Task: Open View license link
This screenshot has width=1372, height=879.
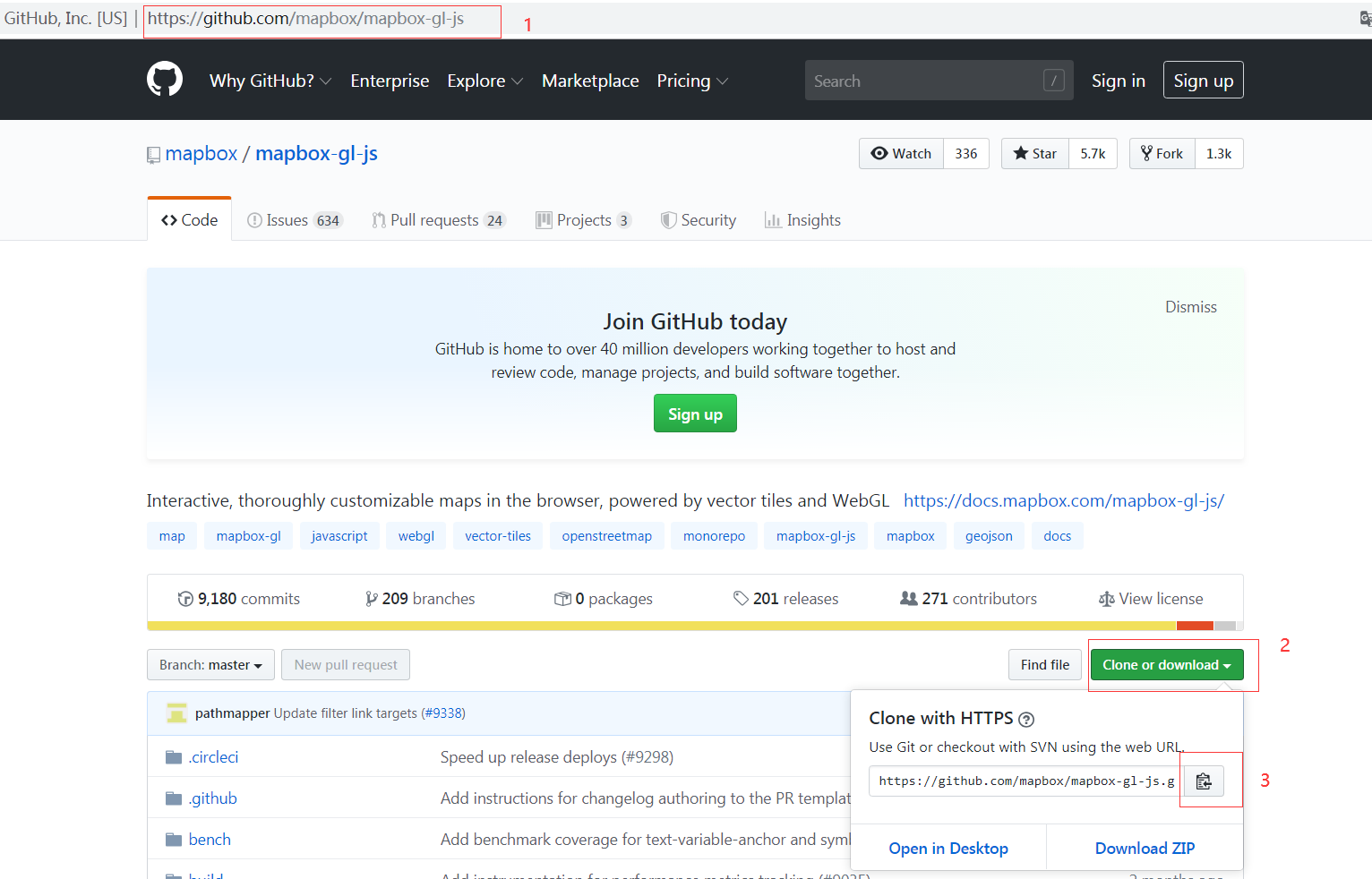Action: click(x=1151, y=599)
